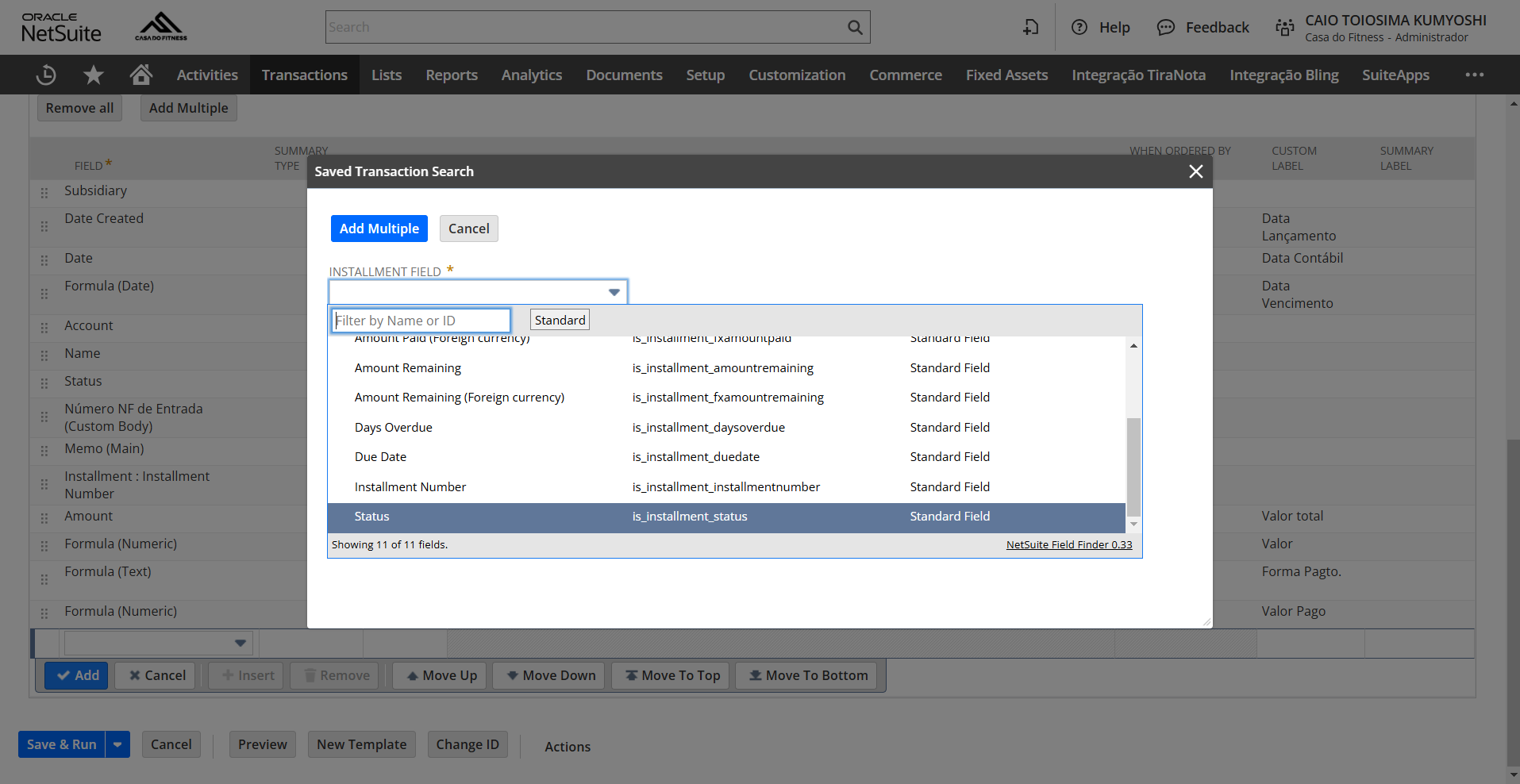1520x784 pixels.
Task: Expand the Save & Run split arrow
Action: [x=117, y=744]
